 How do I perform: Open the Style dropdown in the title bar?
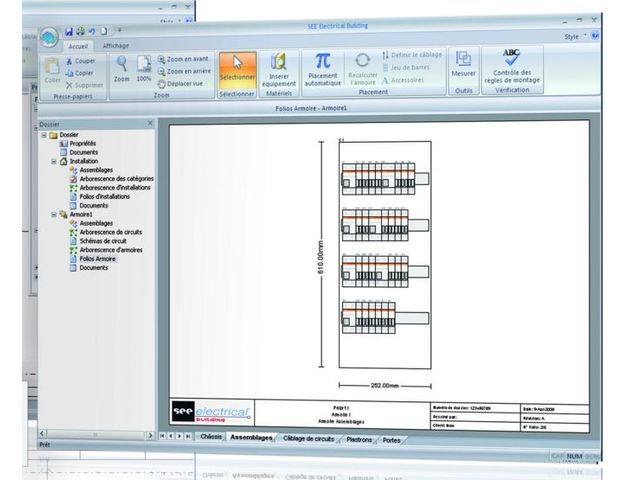pos(574,35)
